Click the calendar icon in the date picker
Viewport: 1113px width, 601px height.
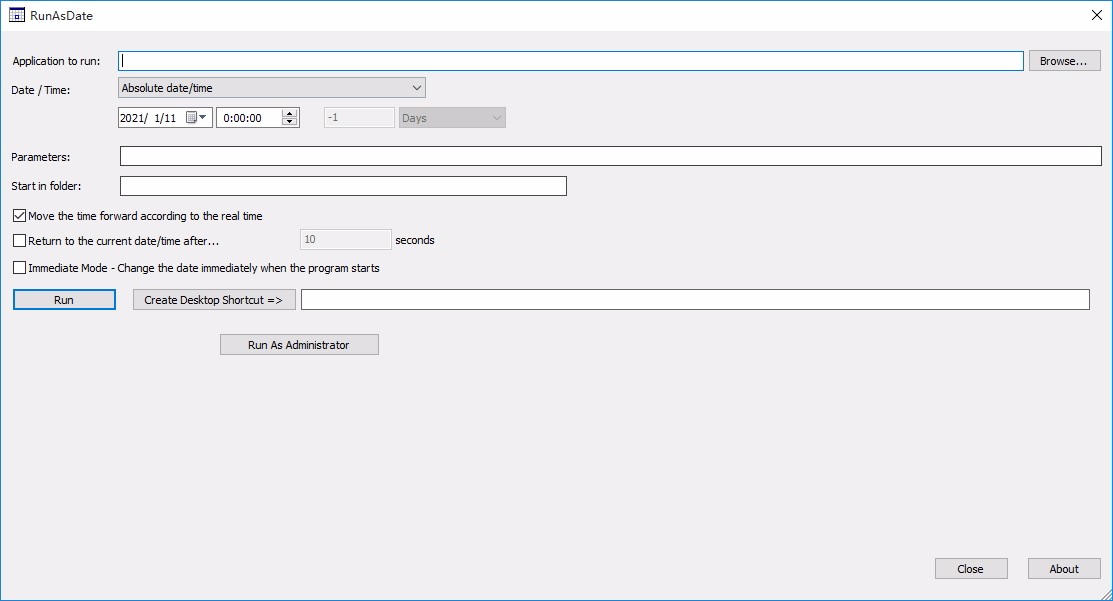click(x=190, y=117)
